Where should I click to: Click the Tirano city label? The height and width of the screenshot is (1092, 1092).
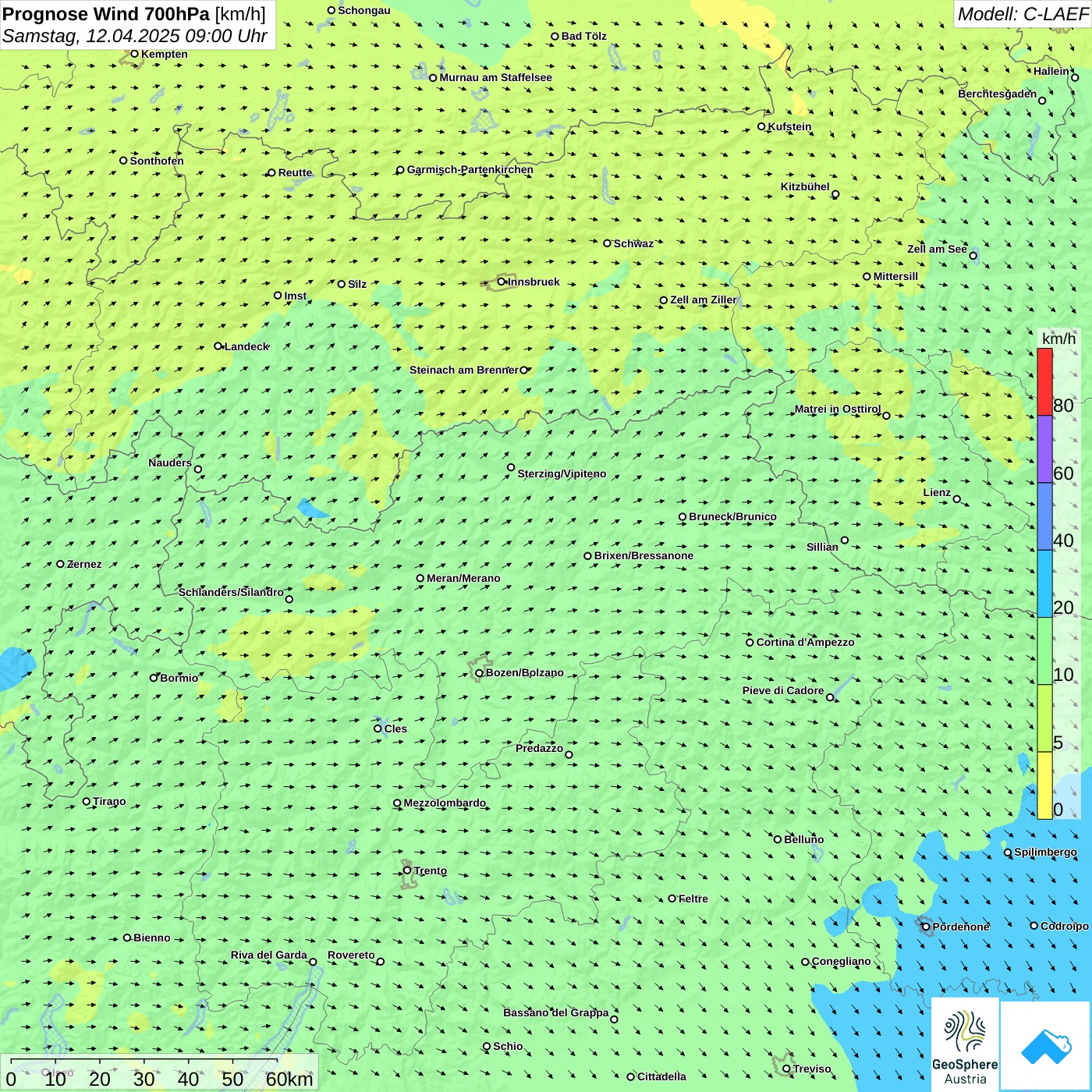pyautogui.click(x=109, y=801)
